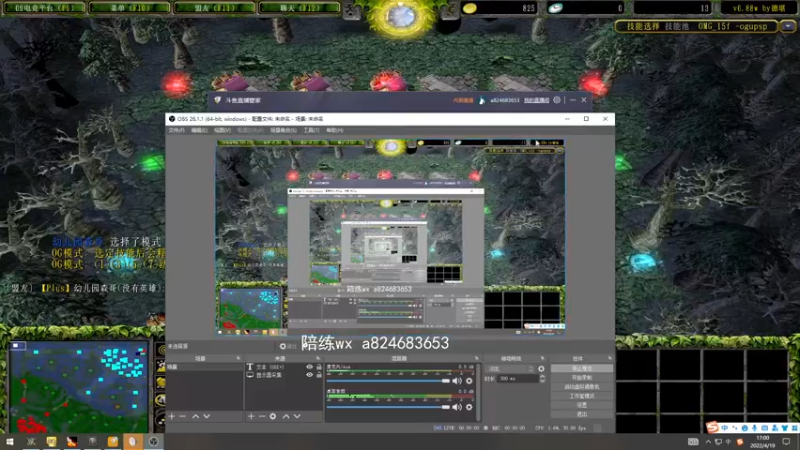This screenshot has height=450, width=800.
Task: Pop out the Scene Transitions dock panel
Action: [x=542, y=358]
